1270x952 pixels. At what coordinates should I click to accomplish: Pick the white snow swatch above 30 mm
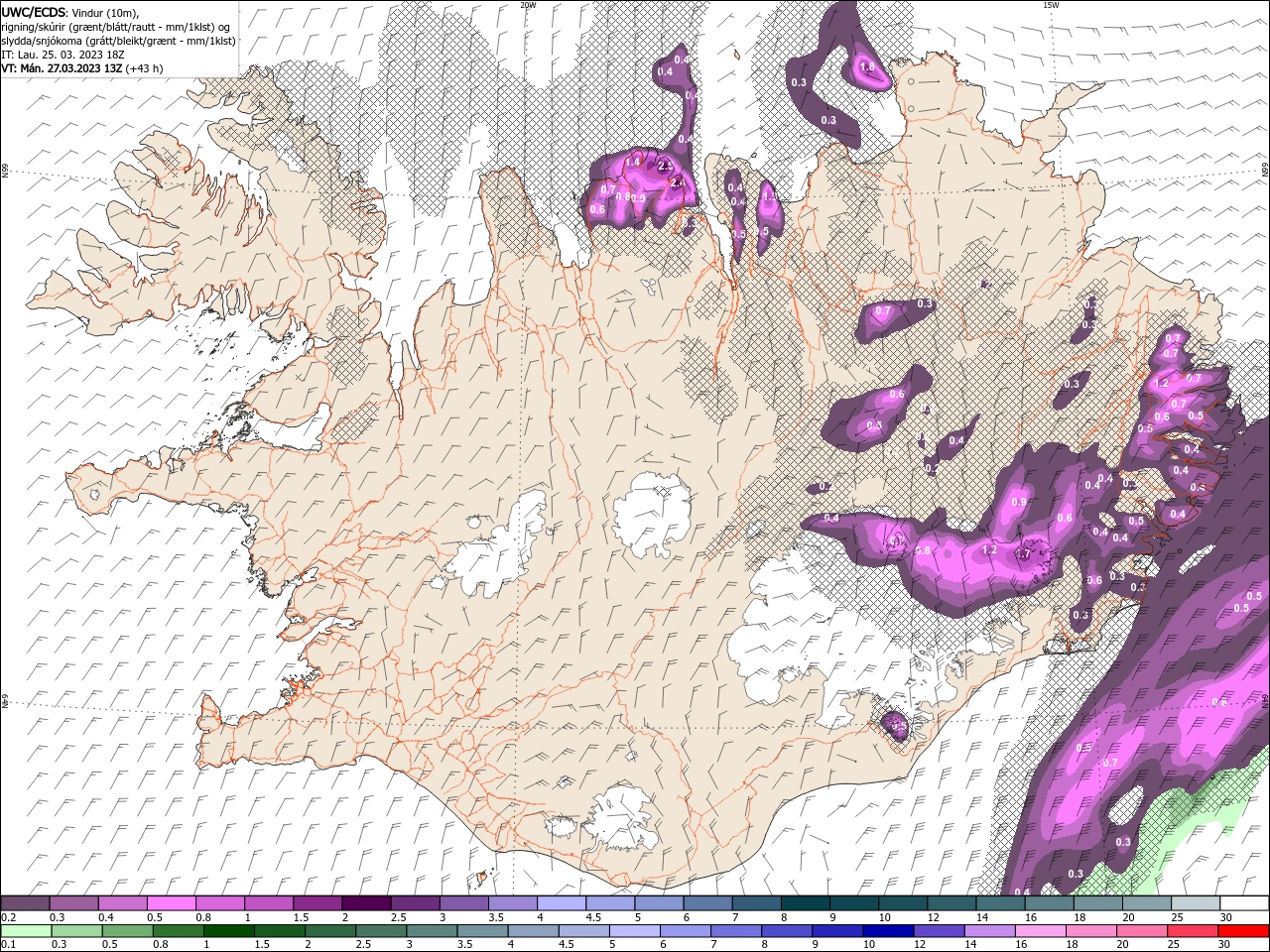point(1244,902)
